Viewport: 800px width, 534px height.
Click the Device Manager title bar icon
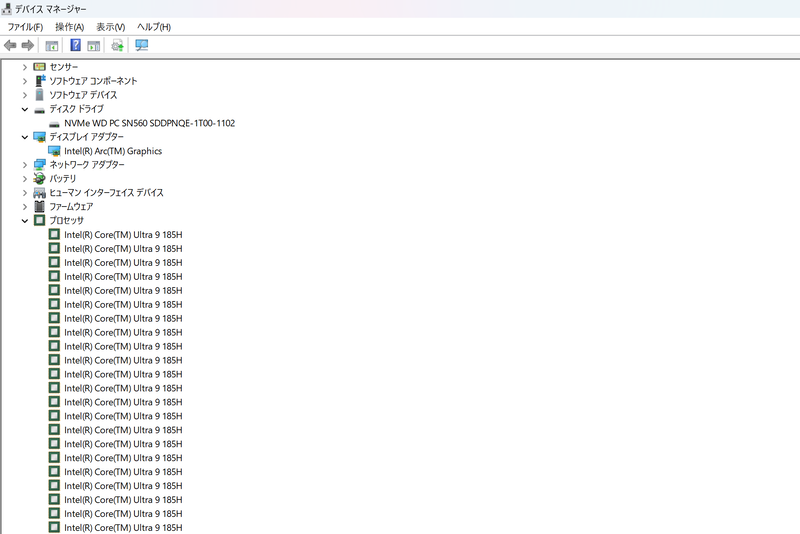[7, 9]
